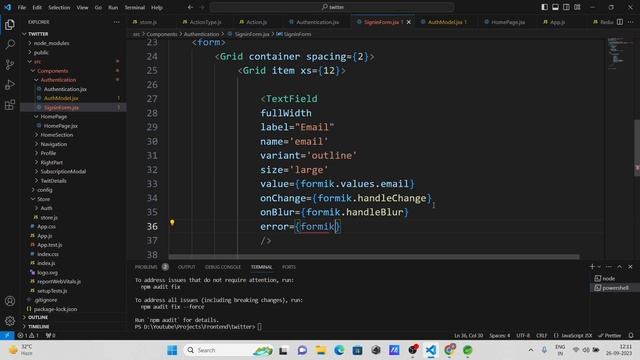The height and width of the screenshot is (360, 640).
Task: Close the terminal panel
Action: coord(630,267)
